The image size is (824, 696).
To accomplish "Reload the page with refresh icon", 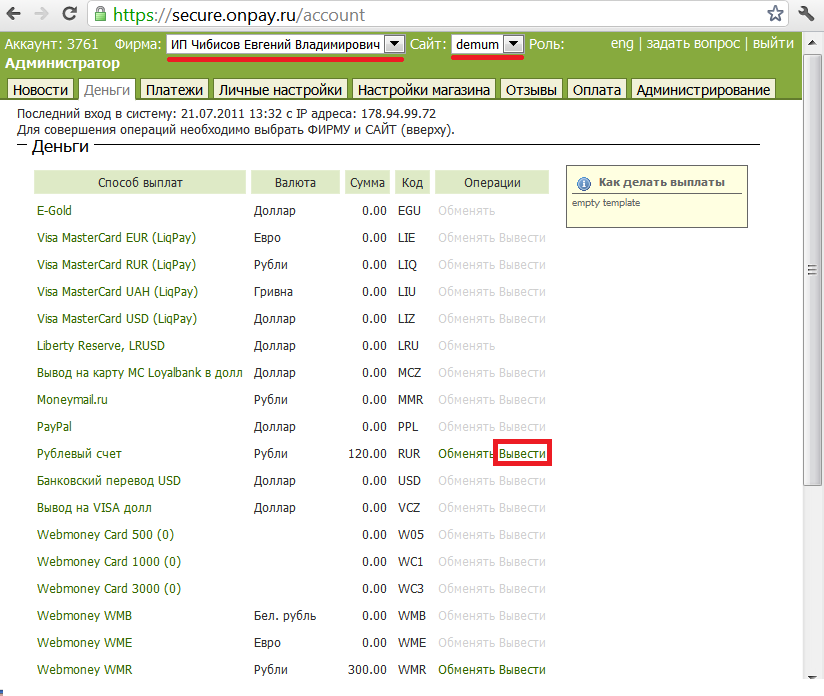I will tap(69, 15).
